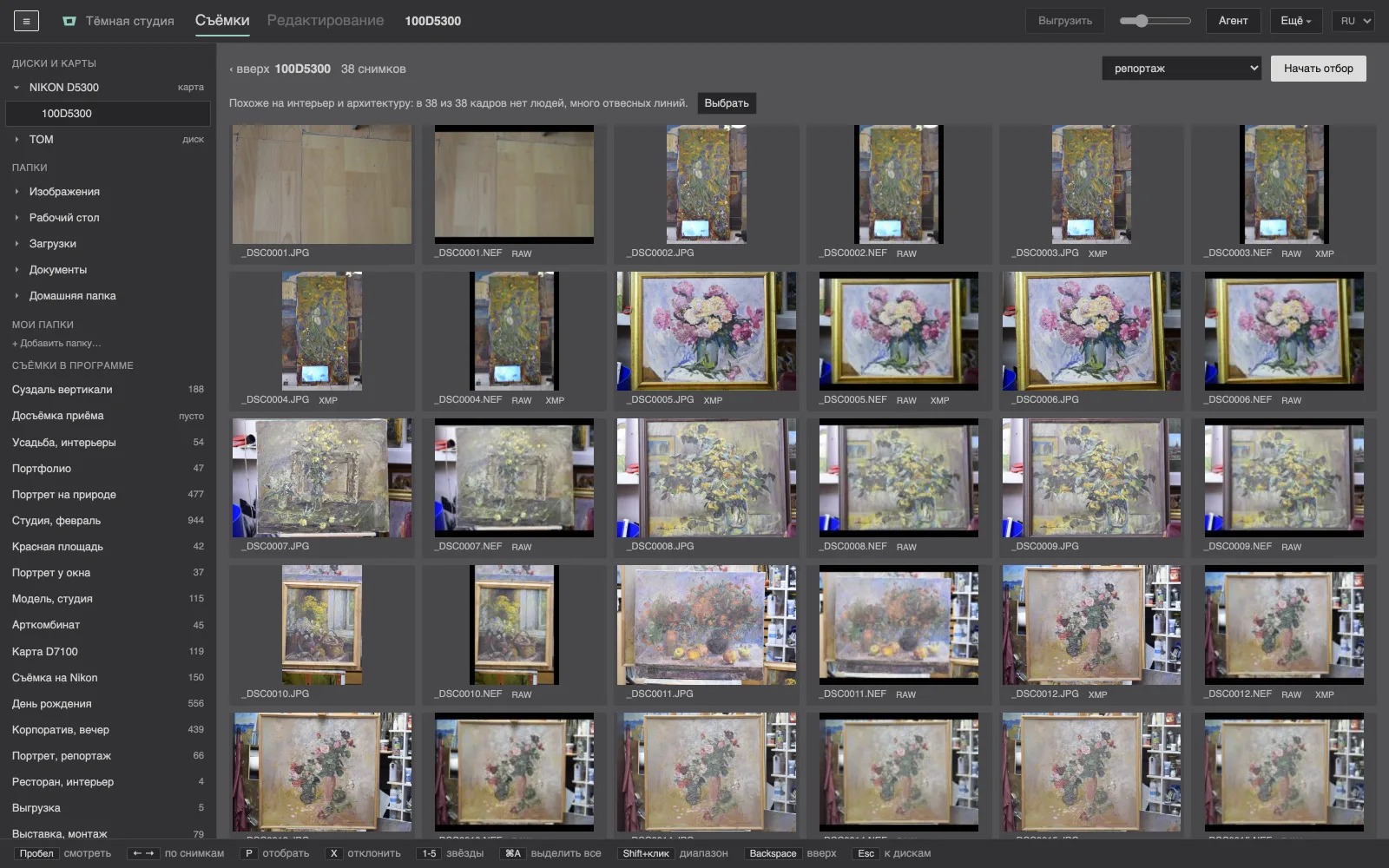The width and height of the screenshot is (1389, 868).
Task: Open the репортаж preset dropdown
Action: (1182, 69)
